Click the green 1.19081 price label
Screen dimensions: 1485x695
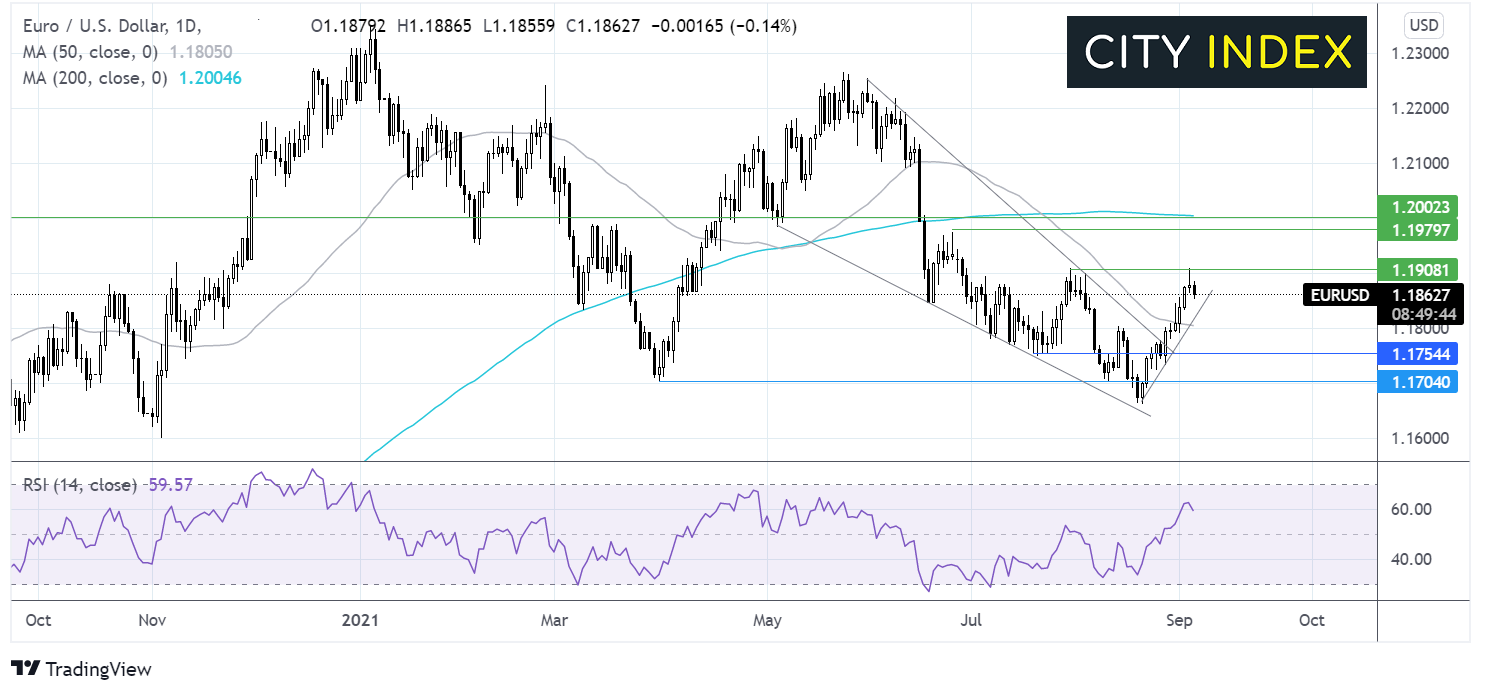point(1417,270)
